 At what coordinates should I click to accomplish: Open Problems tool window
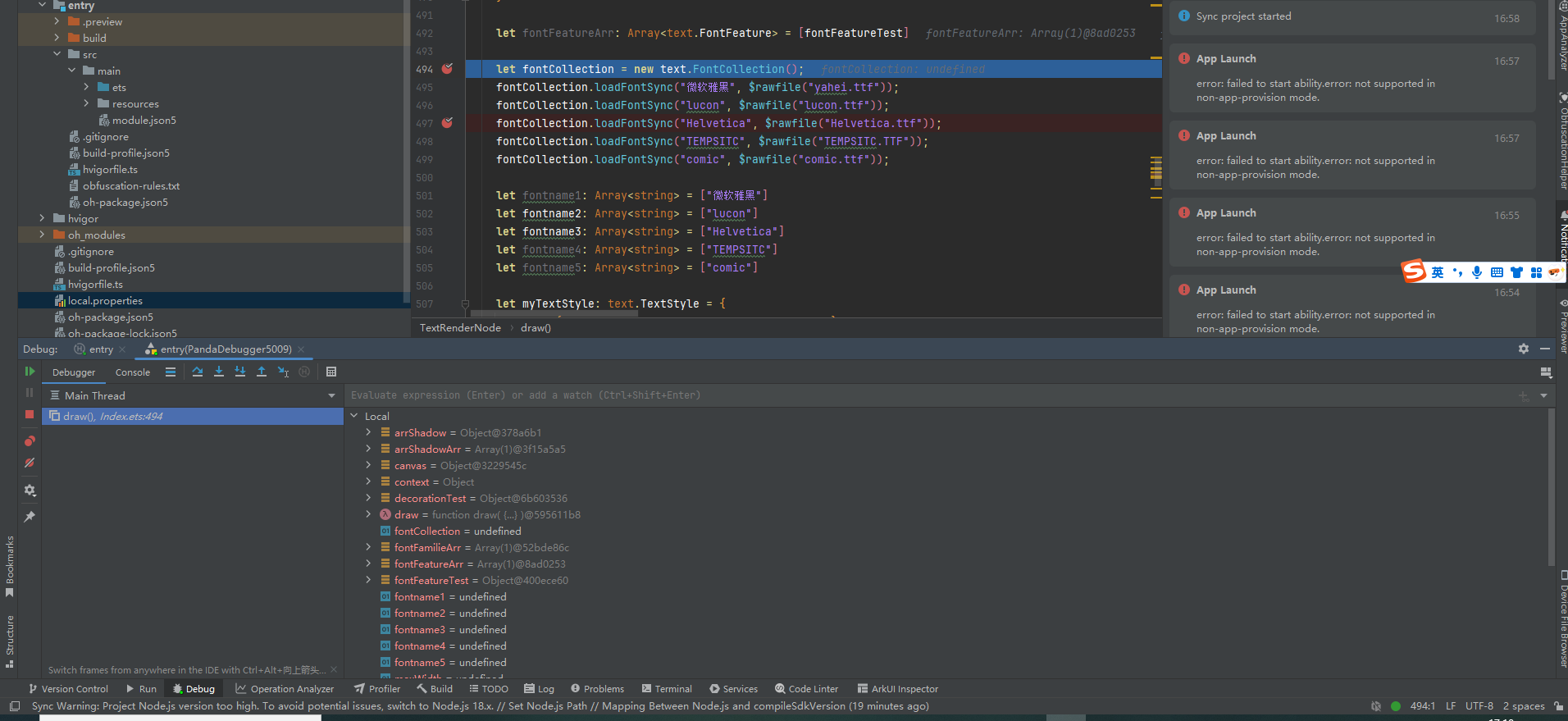[597, 689]
